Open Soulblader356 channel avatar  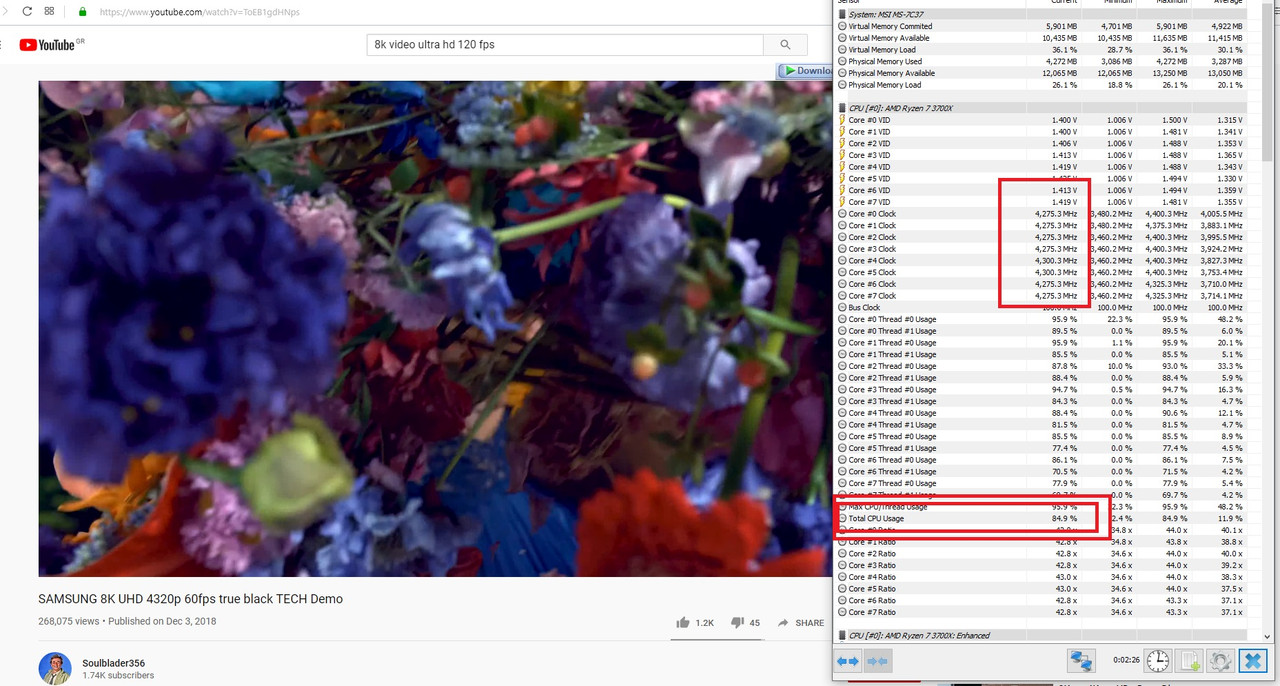(x=55, y=668)
